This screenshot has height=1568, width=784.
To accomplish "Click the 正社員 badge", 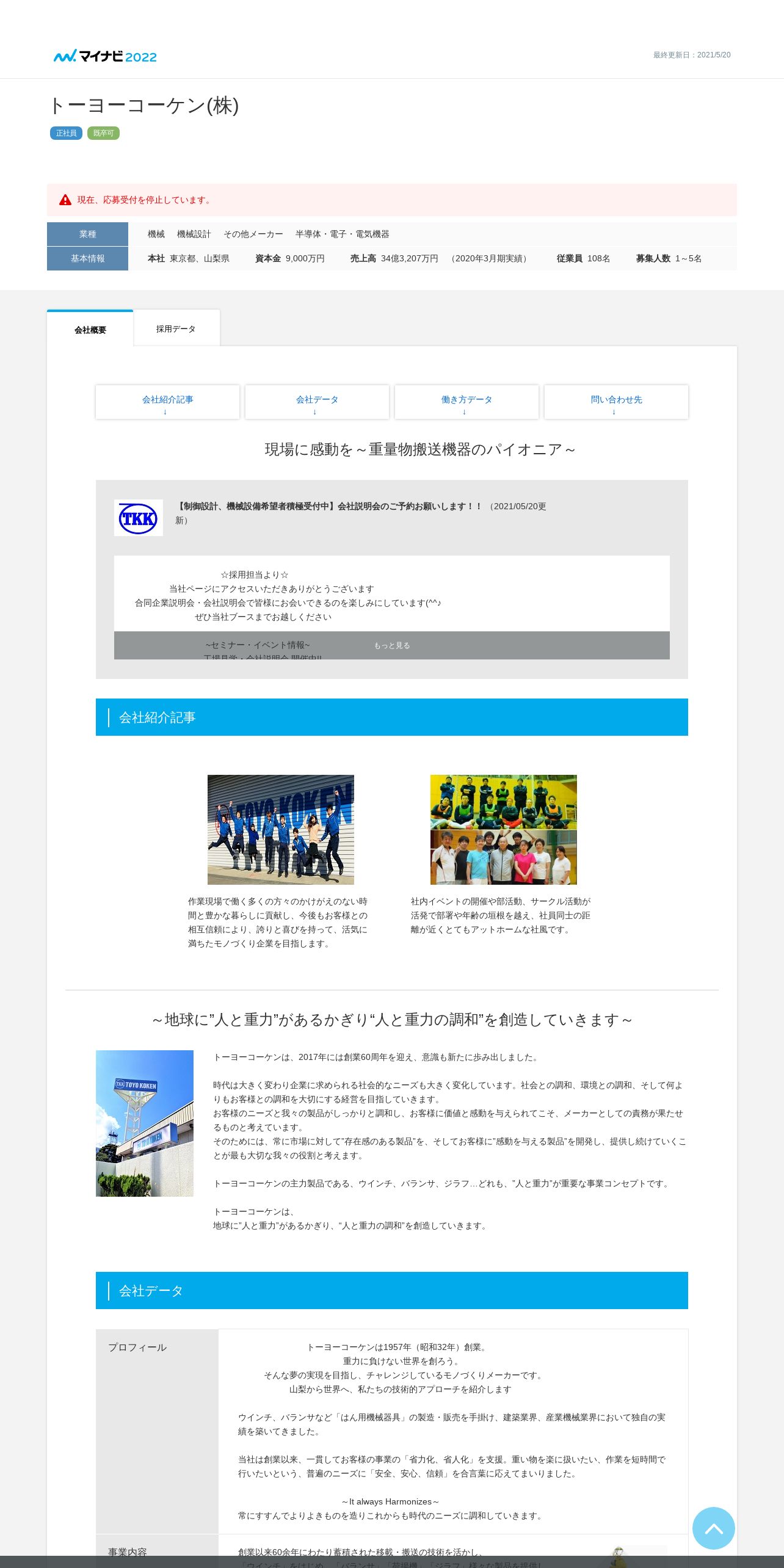I will [x=66, y=133].
